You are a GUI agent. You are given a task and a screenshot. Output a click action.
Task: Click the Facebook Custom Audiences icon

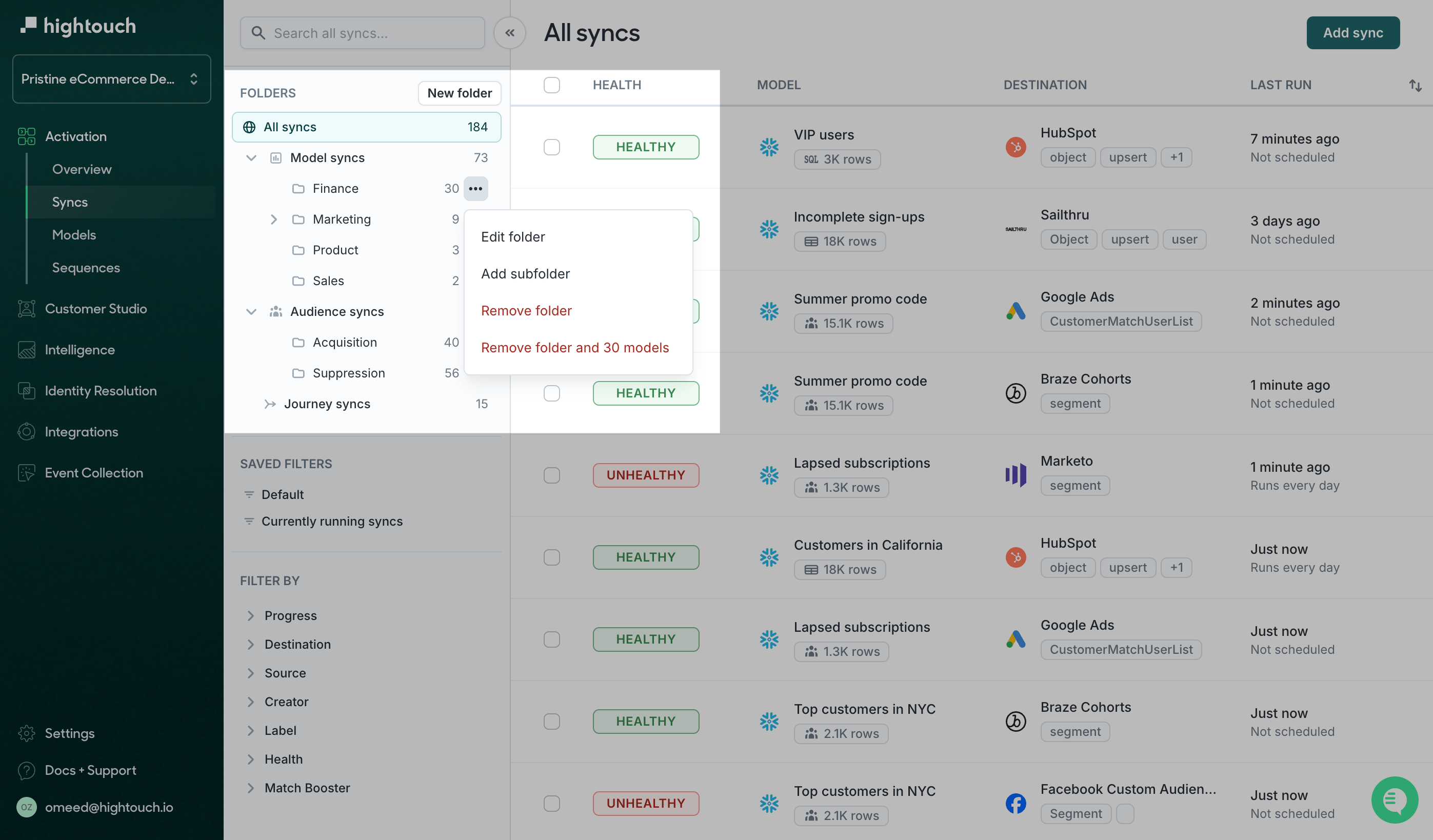(x=1016, y=803)
